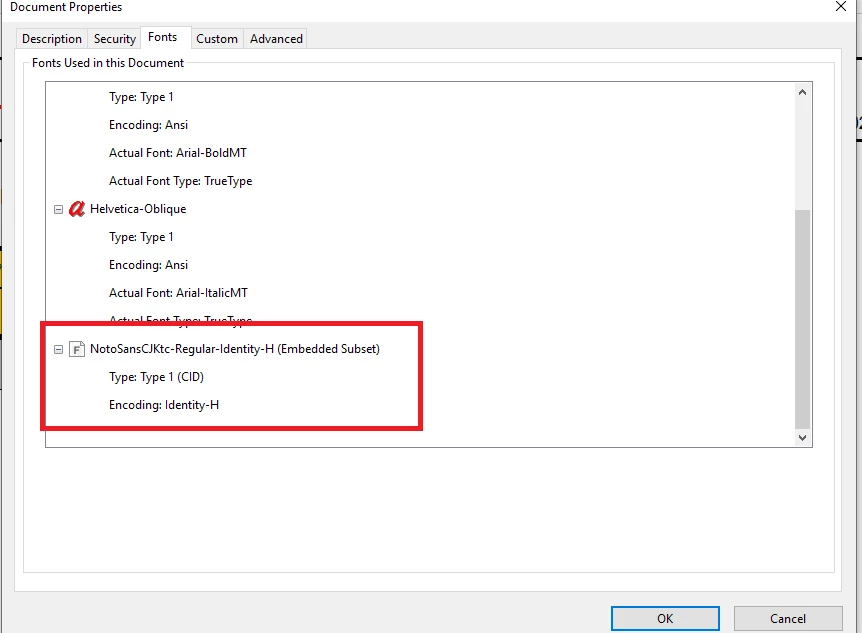The height and width of the screenshot is (633, 862).
Task: Open the Description tab
Action: 52,38
